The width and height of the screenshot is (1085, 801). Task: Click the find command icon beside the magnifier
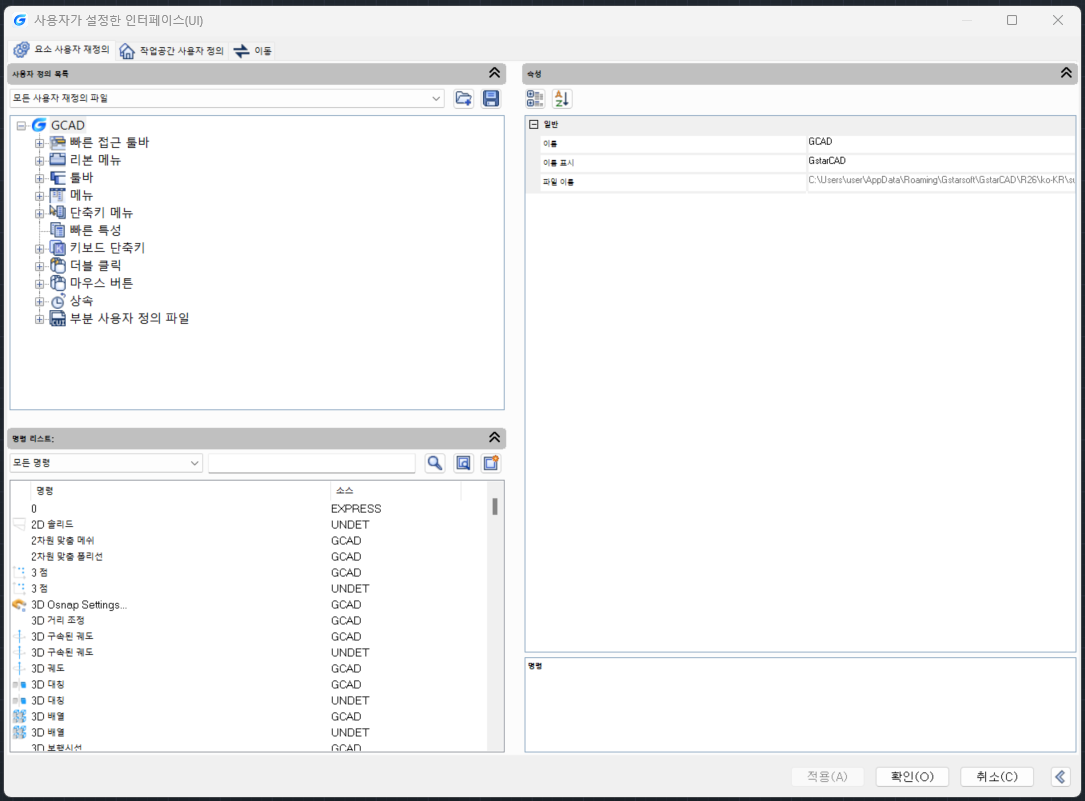[463, 463]
